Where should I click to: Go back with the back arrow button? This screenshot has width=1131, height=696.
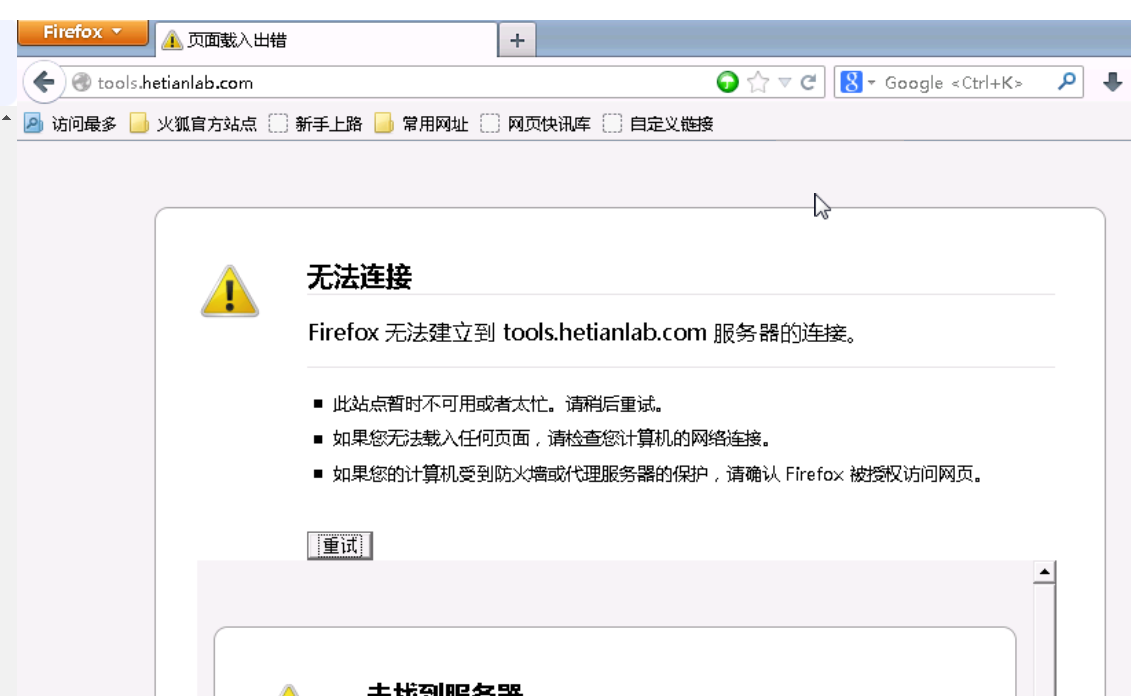coord(44,82)
